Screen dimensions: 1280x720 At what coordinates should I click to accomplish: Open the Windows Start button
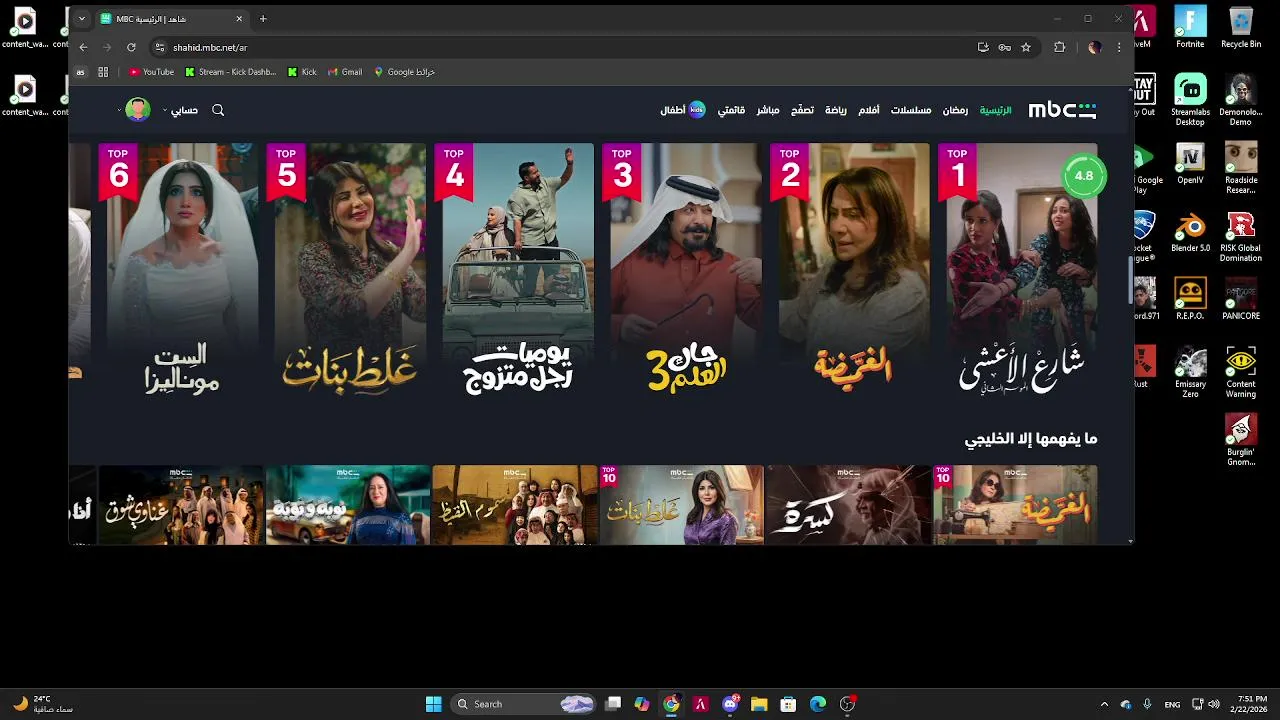[433, 704]
